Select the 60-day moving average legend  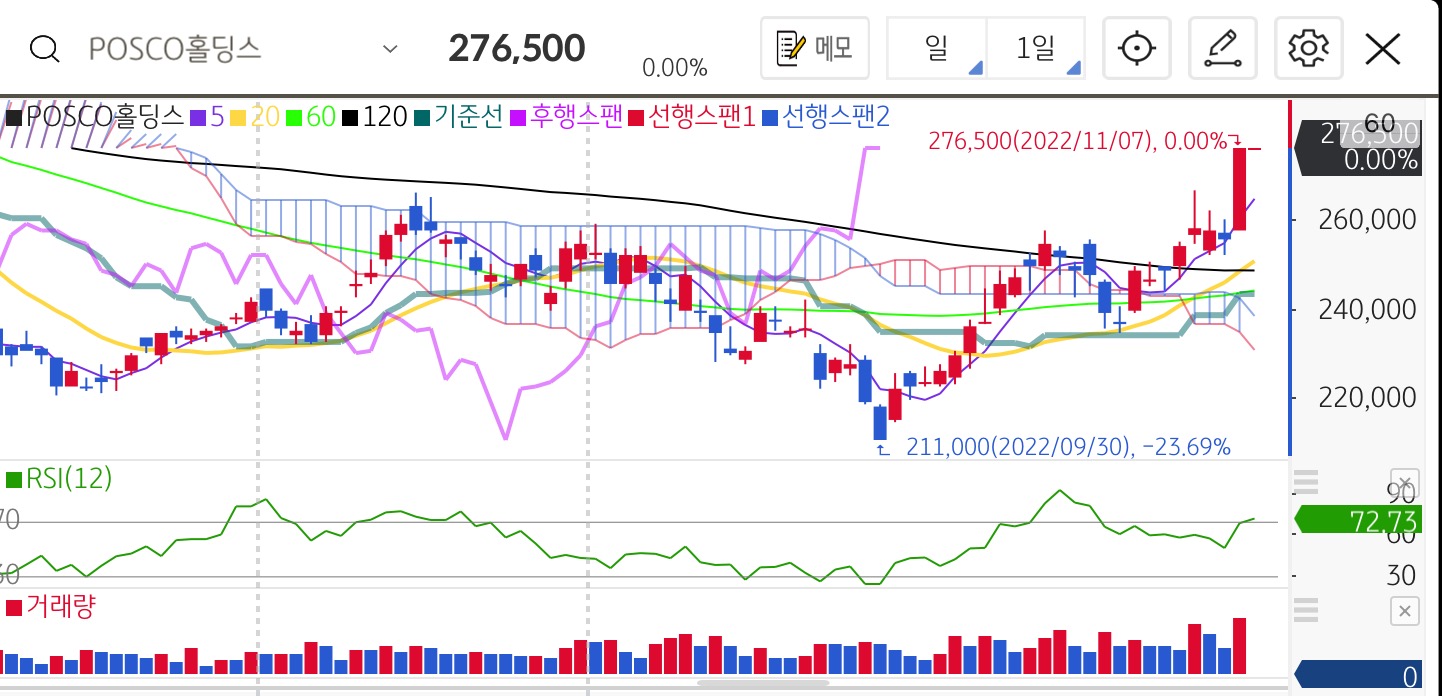coord(311,117)
